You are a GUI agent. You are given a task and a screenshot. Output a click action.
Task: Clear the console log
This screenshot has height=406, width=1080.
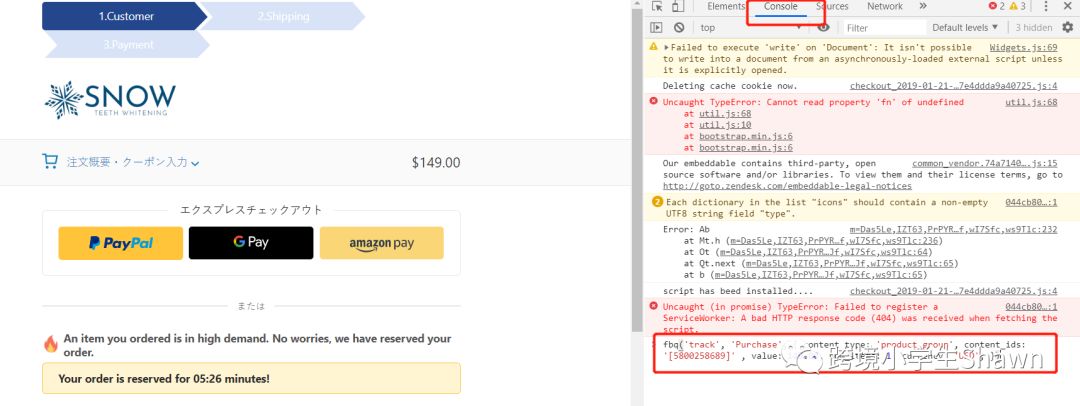[679, 28]
